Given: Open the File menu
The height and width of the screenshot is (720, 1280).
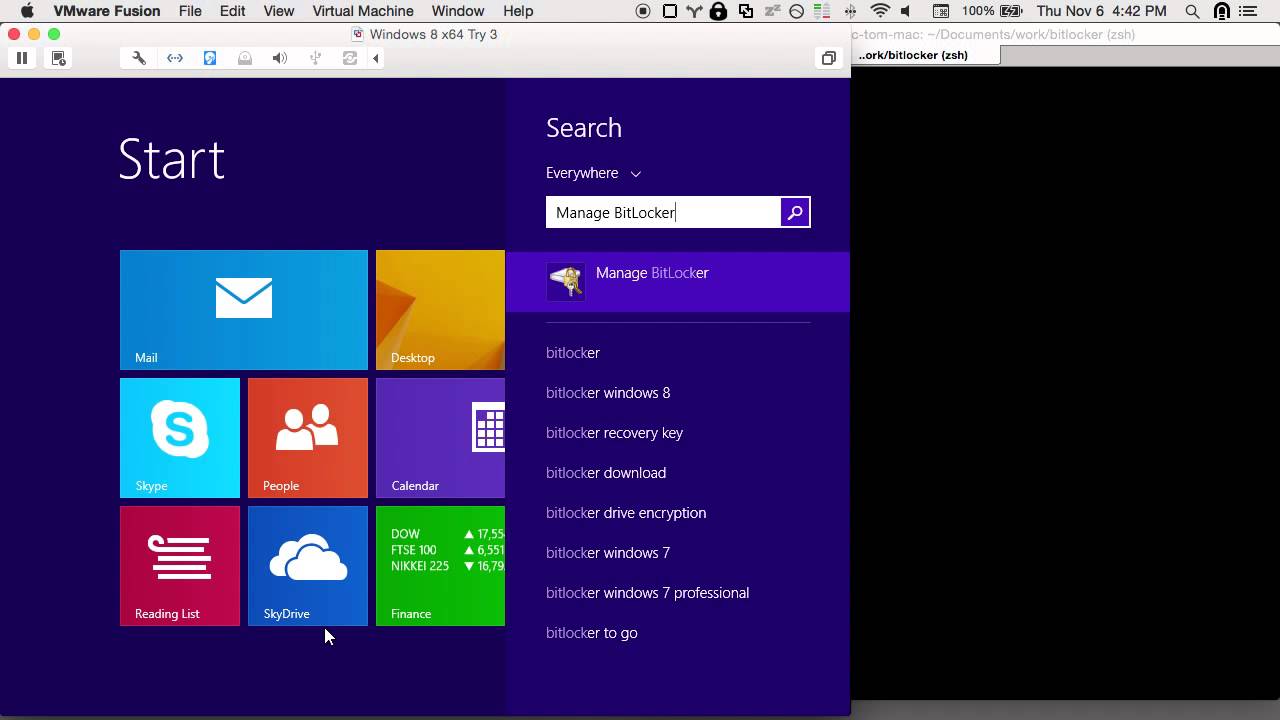Looking at the screenshot, I should click(190, 11).
